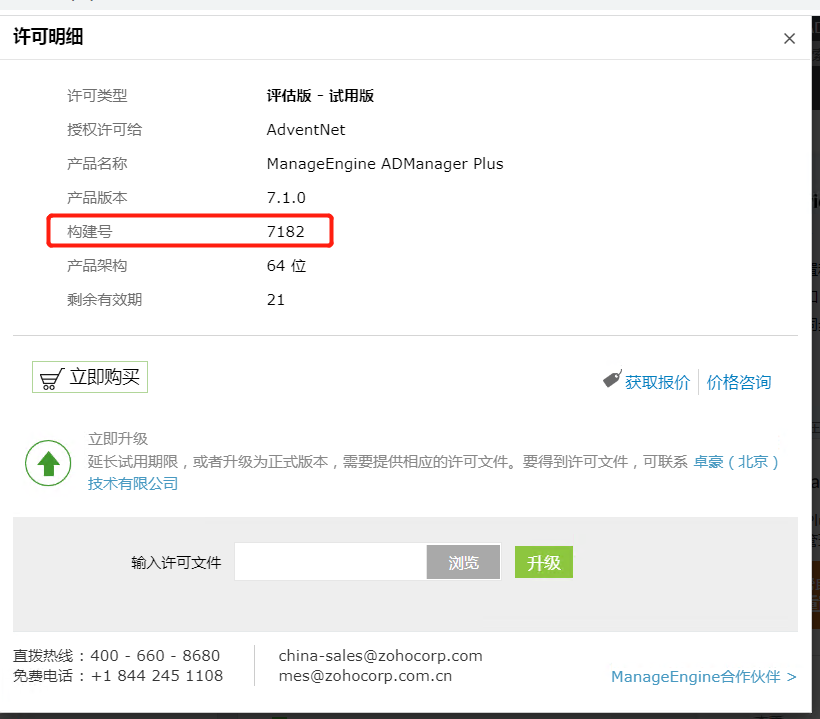This screenshot has height=719, width=820.
Task: Click the shopping cart icon
Action: [51, 379]
